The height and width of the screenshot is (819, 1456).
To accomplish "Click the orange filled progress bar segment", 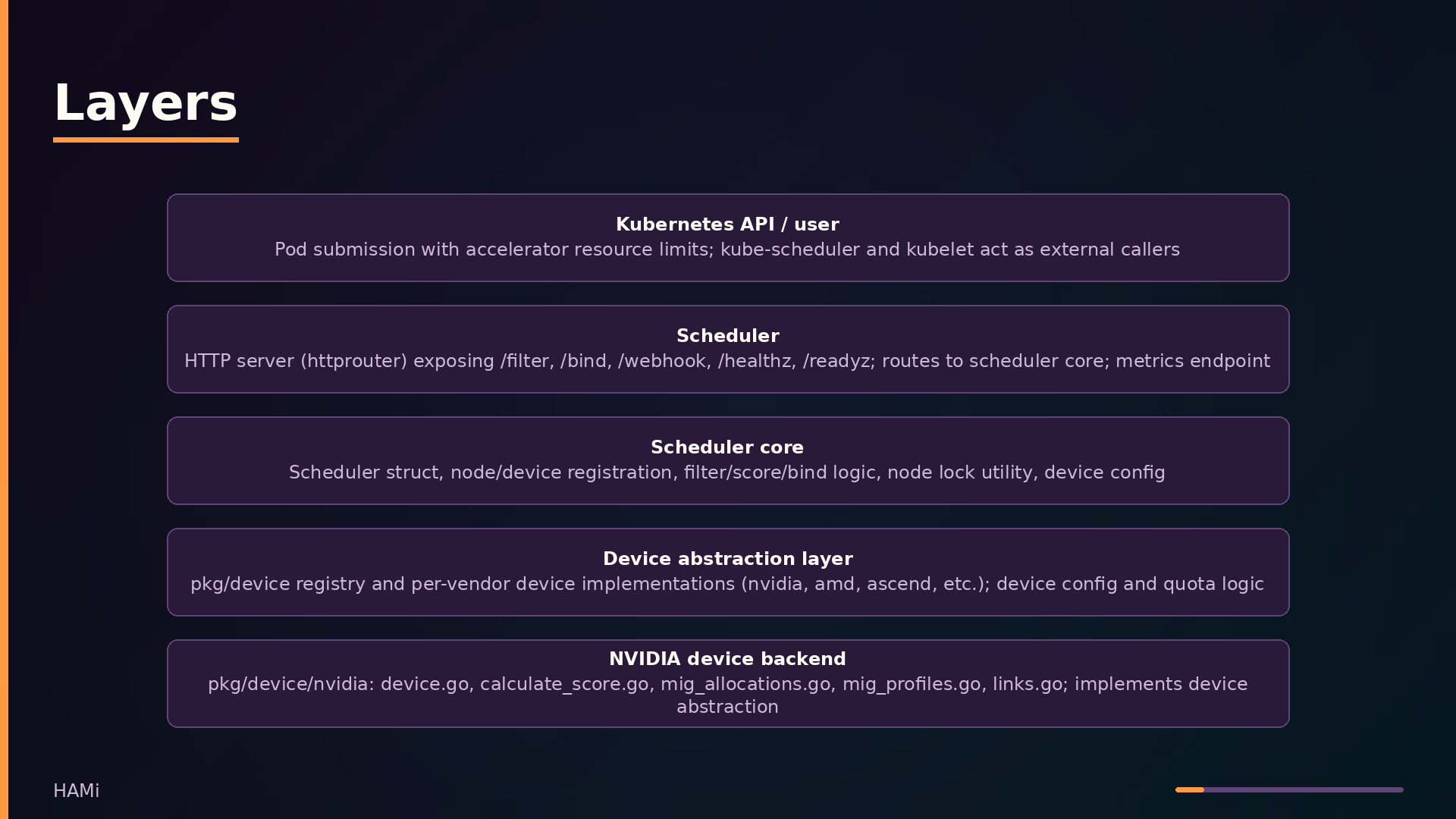I will point(1190,789).
